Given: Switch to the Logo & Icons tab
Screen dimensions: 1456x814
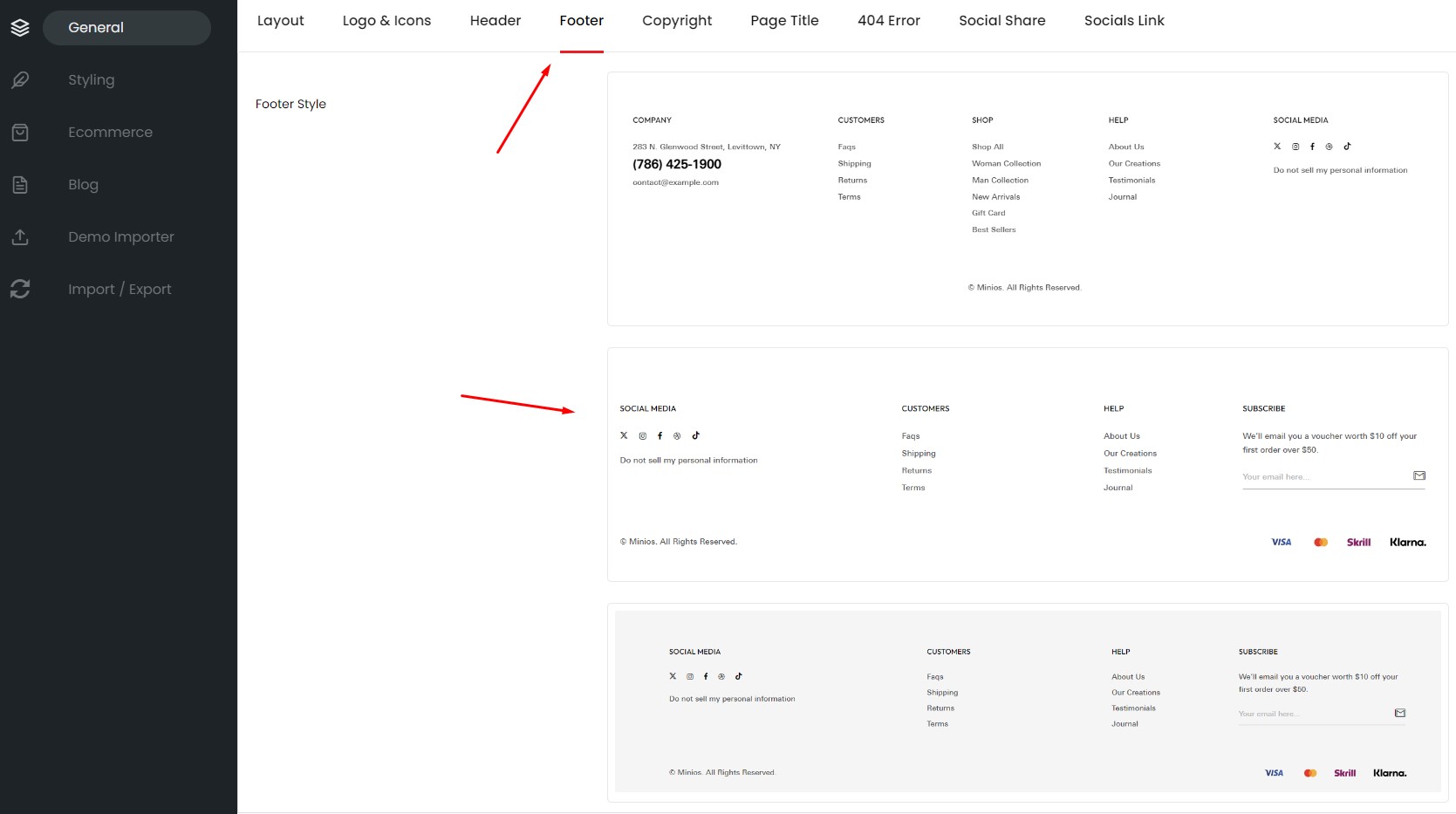Looking at the screenshot, I should [x=387, y=21].
